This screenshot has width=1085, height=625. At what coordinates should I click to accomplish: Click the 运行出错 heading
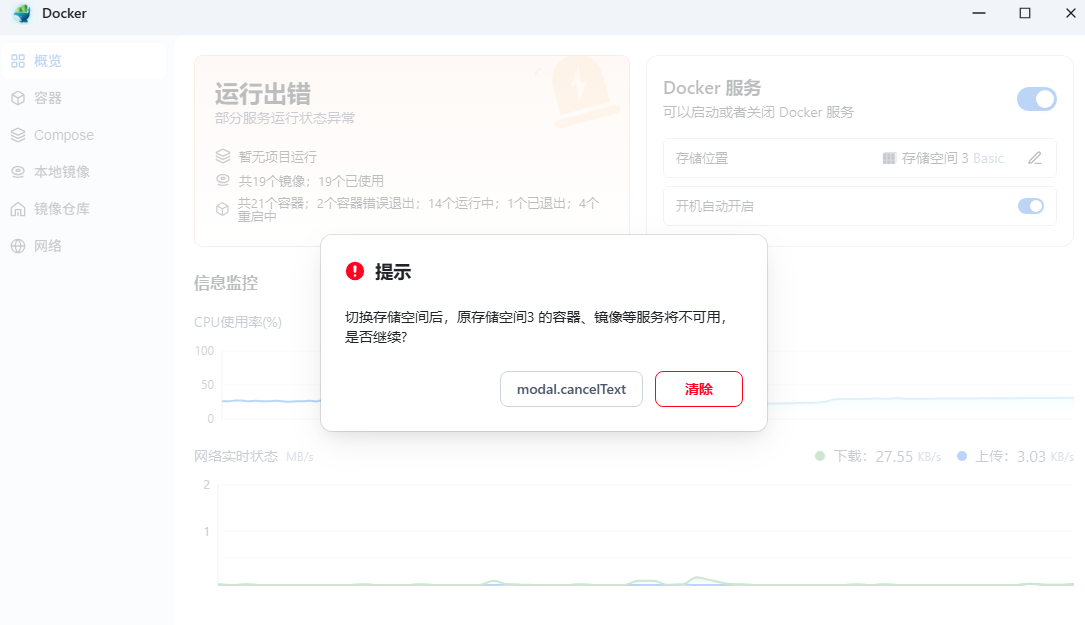pyautogui.click(x=263, y=93)
